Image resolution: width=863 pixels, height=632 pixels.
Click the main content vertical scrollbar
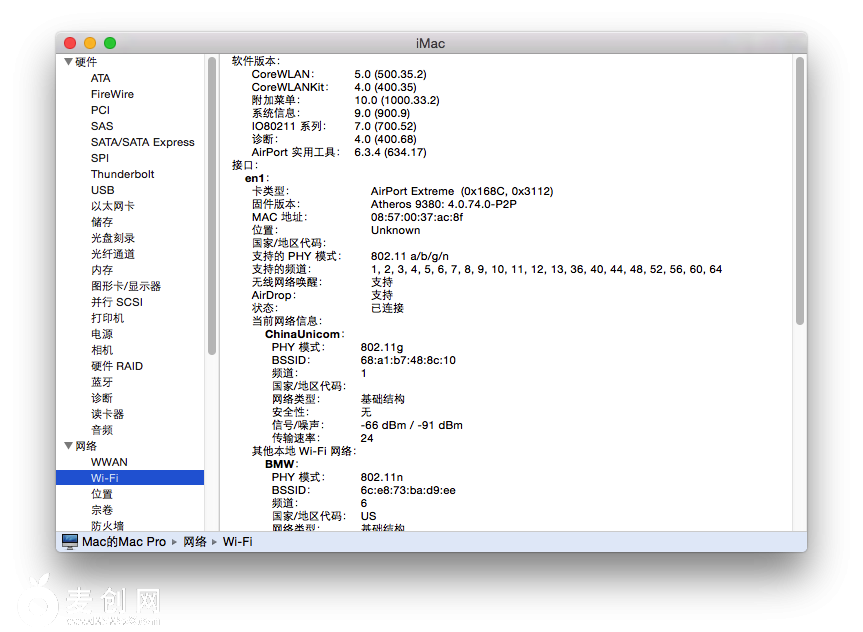point(799,190)
